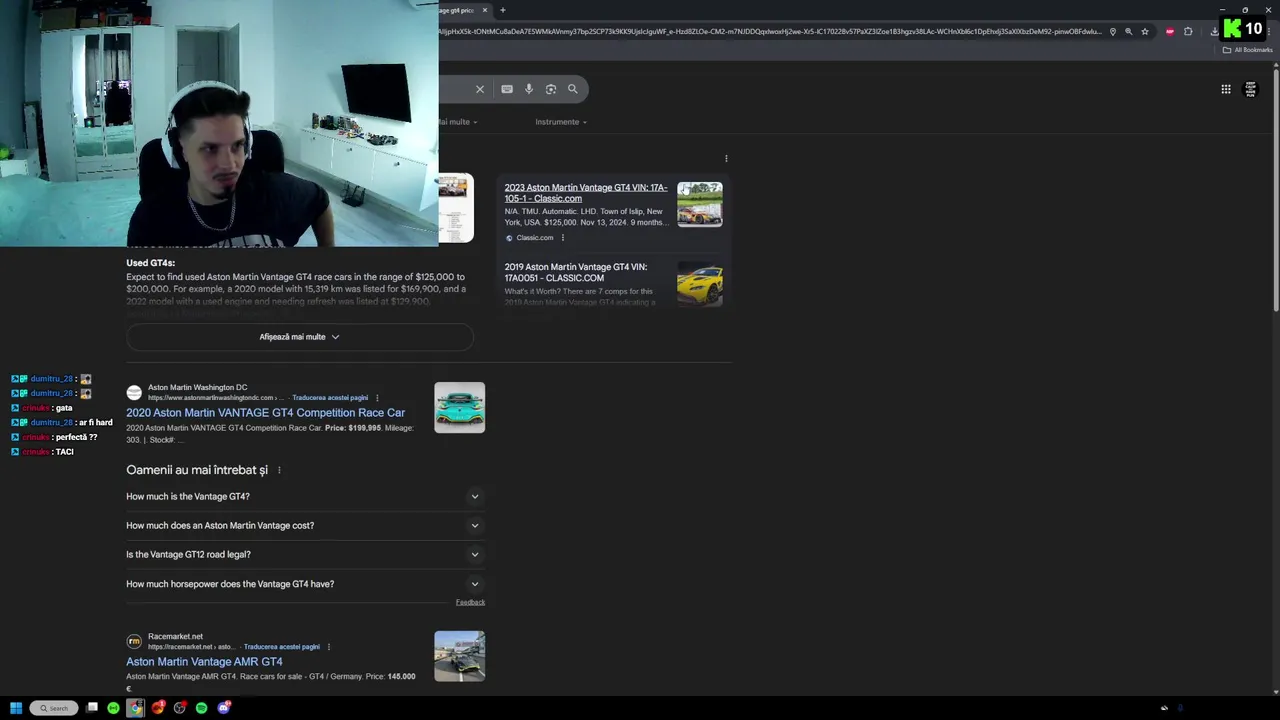Open options for the Classic.com source
Screen dimensions: 1280x720
pyautogui.click(x=563, y=238)
